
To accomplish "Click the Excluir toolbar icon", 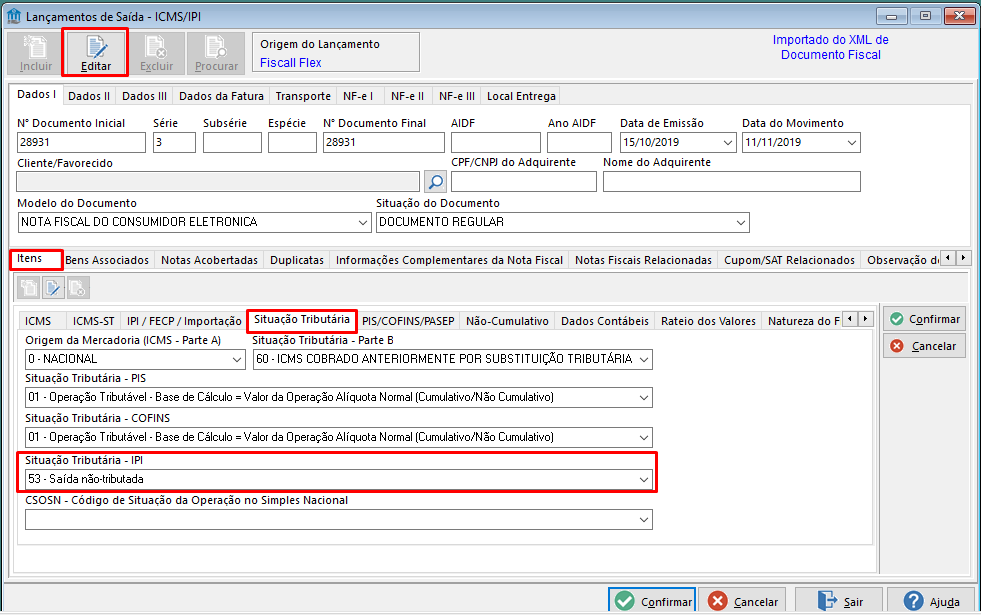I will pyautogui.click(x=156, y=53).
